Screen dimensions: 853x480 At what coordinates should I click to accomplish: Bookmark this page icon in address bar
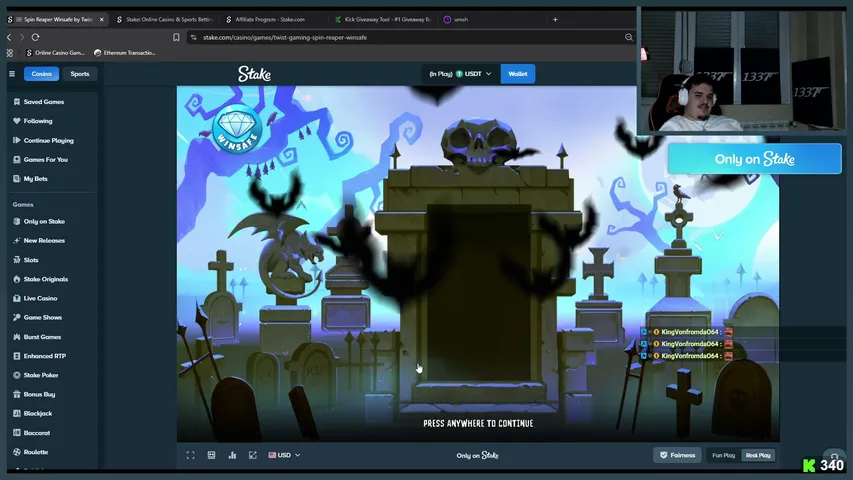pos(176,38)
